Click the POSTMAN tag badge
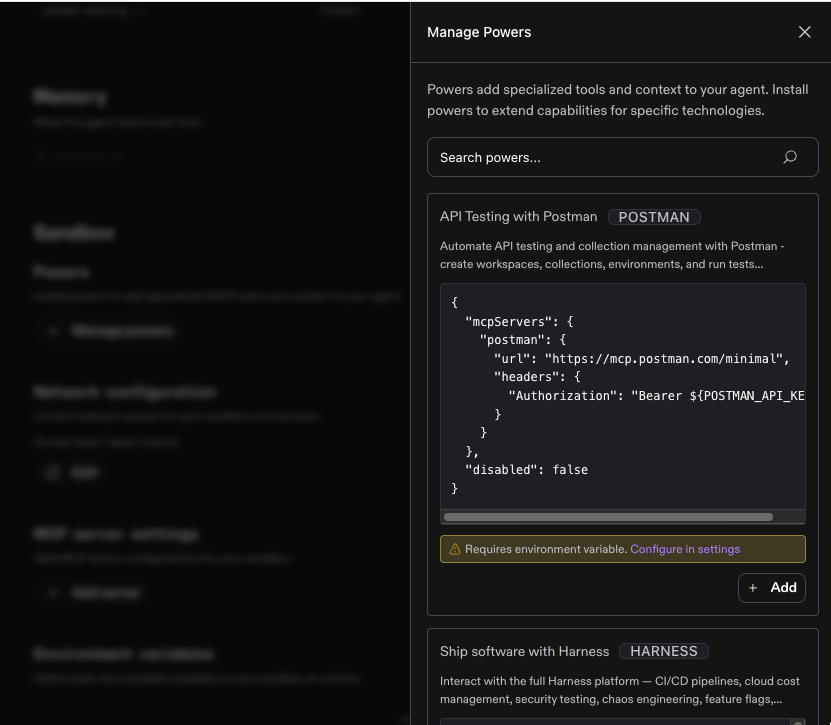Viewport: 831px width, 725px height. [654, 217]
